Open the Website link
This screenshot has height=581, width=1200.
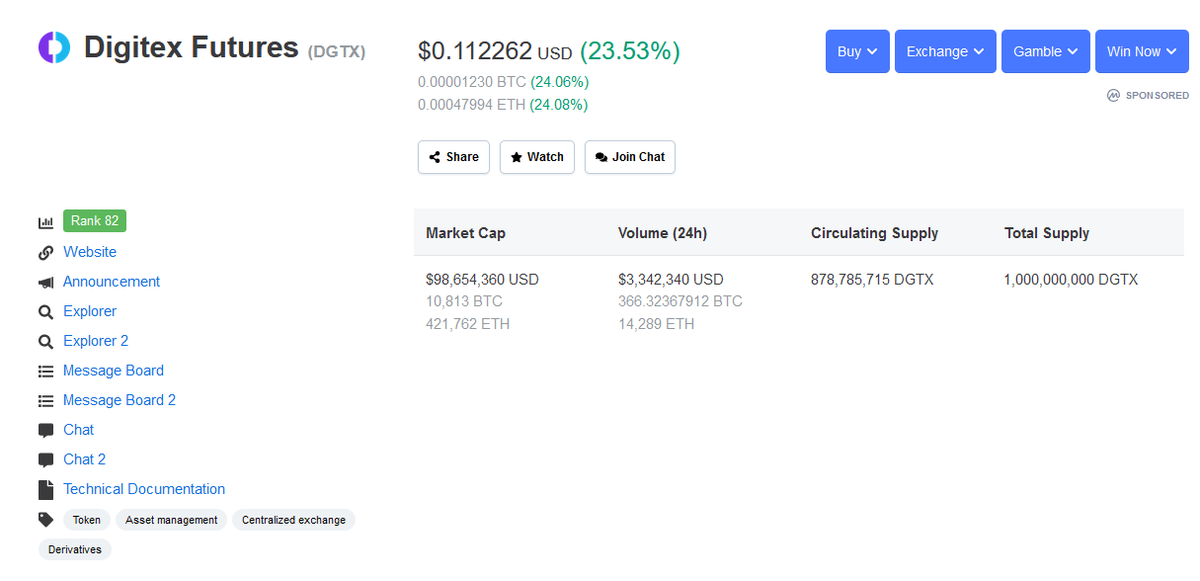[x=90, y=251]
